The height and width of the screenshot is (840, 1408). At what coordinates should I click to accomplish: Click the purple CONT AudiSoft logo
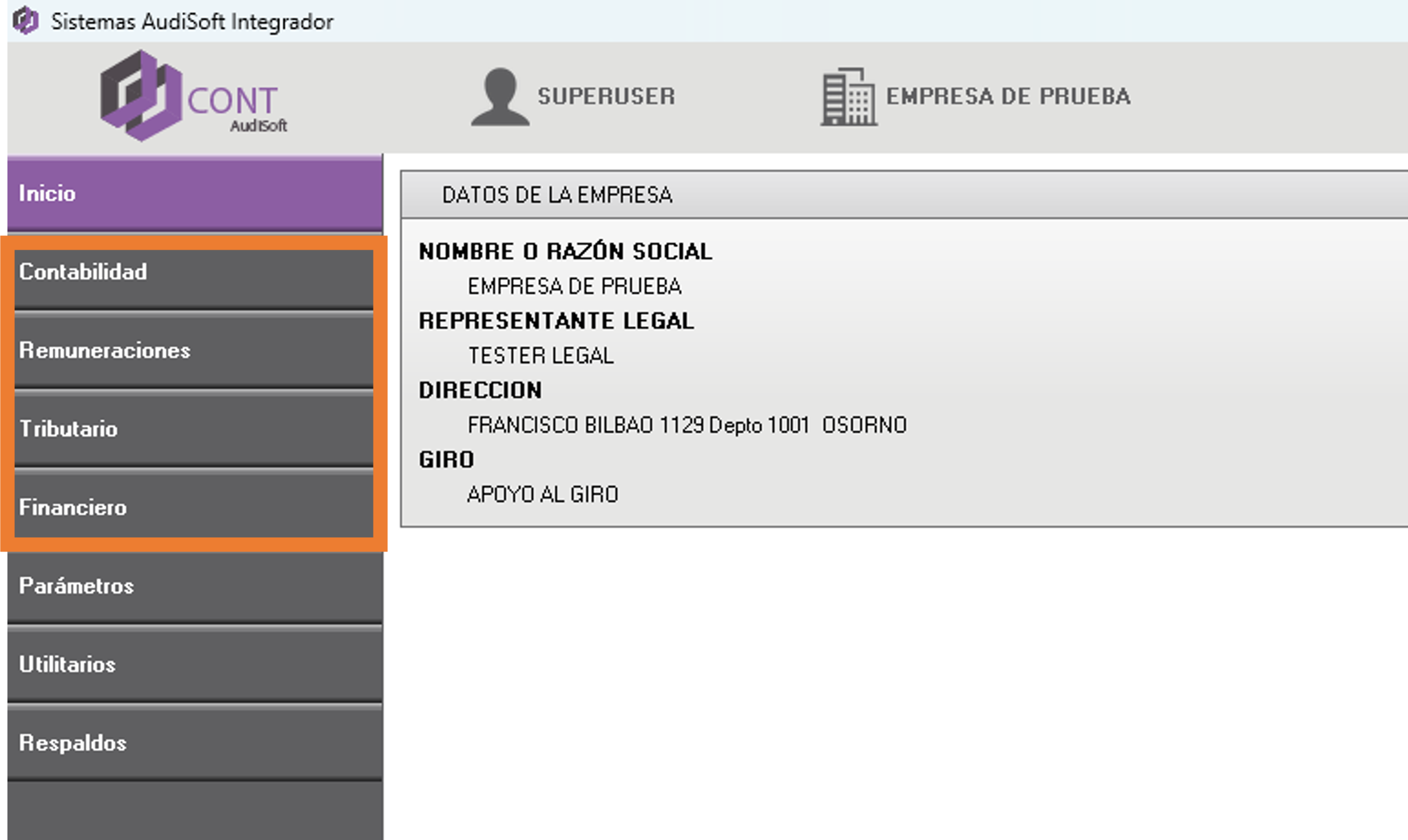click(193, 96)
